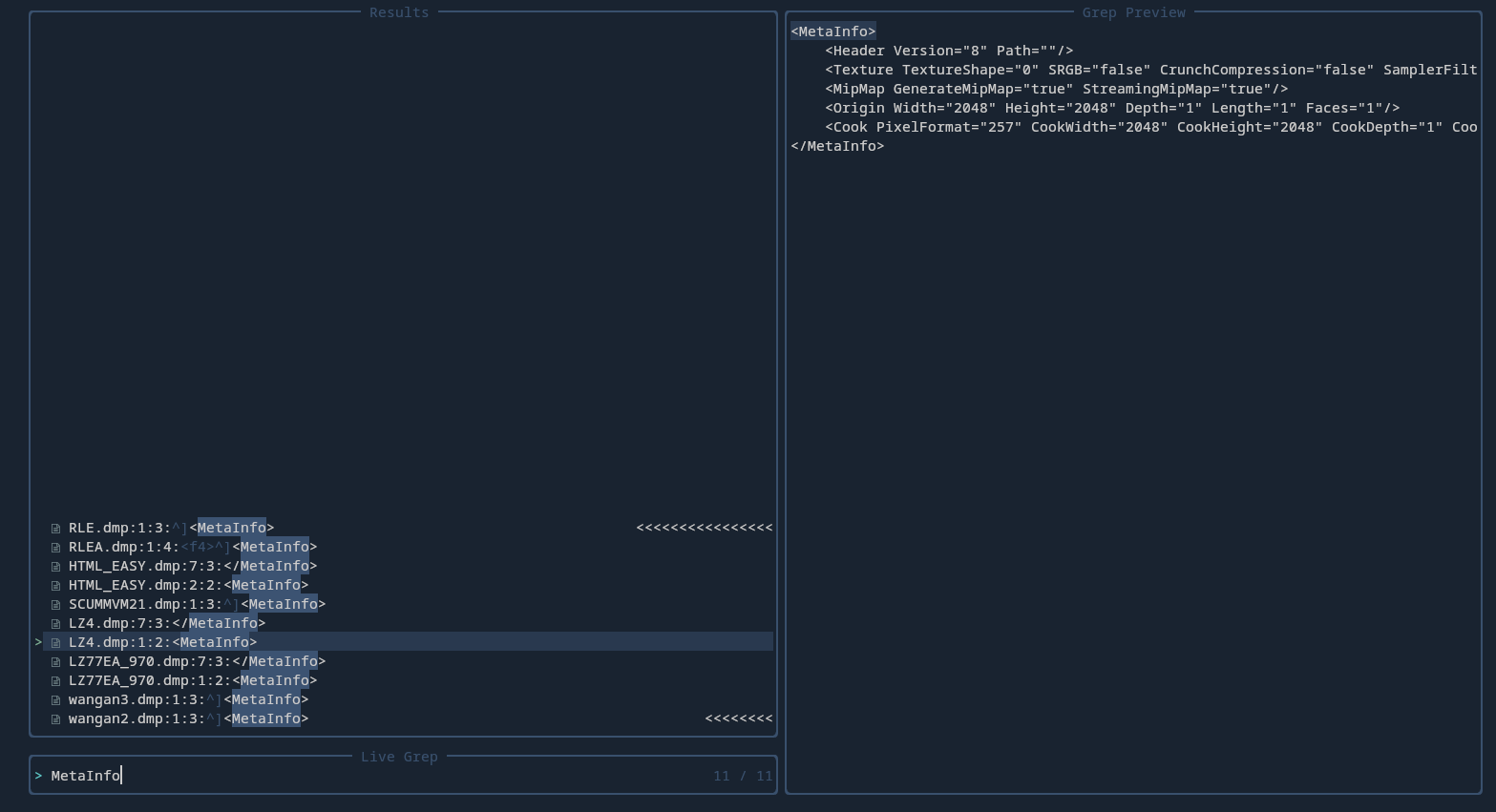This screenshot has width=1496, height=812.
Task: Click file icon beside HTML_EASY.dmp:2:2 result
Action: pyautogui.click(x=56, y=585)
